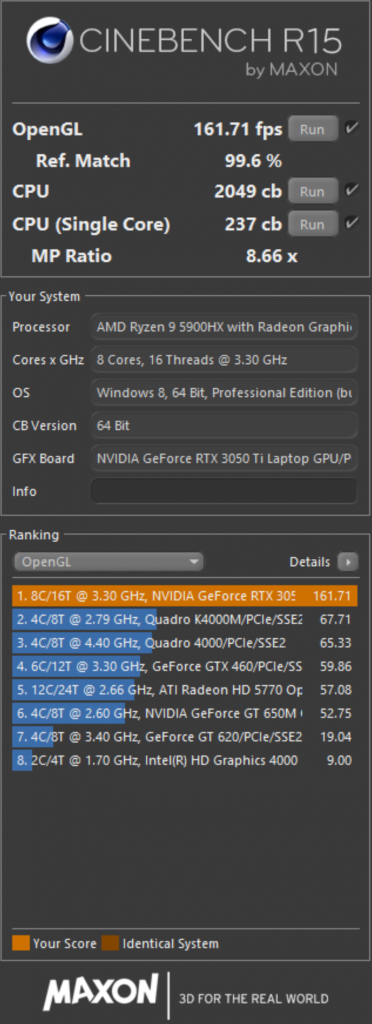Click the Cinebench sphere logo icon

point(50,40)
